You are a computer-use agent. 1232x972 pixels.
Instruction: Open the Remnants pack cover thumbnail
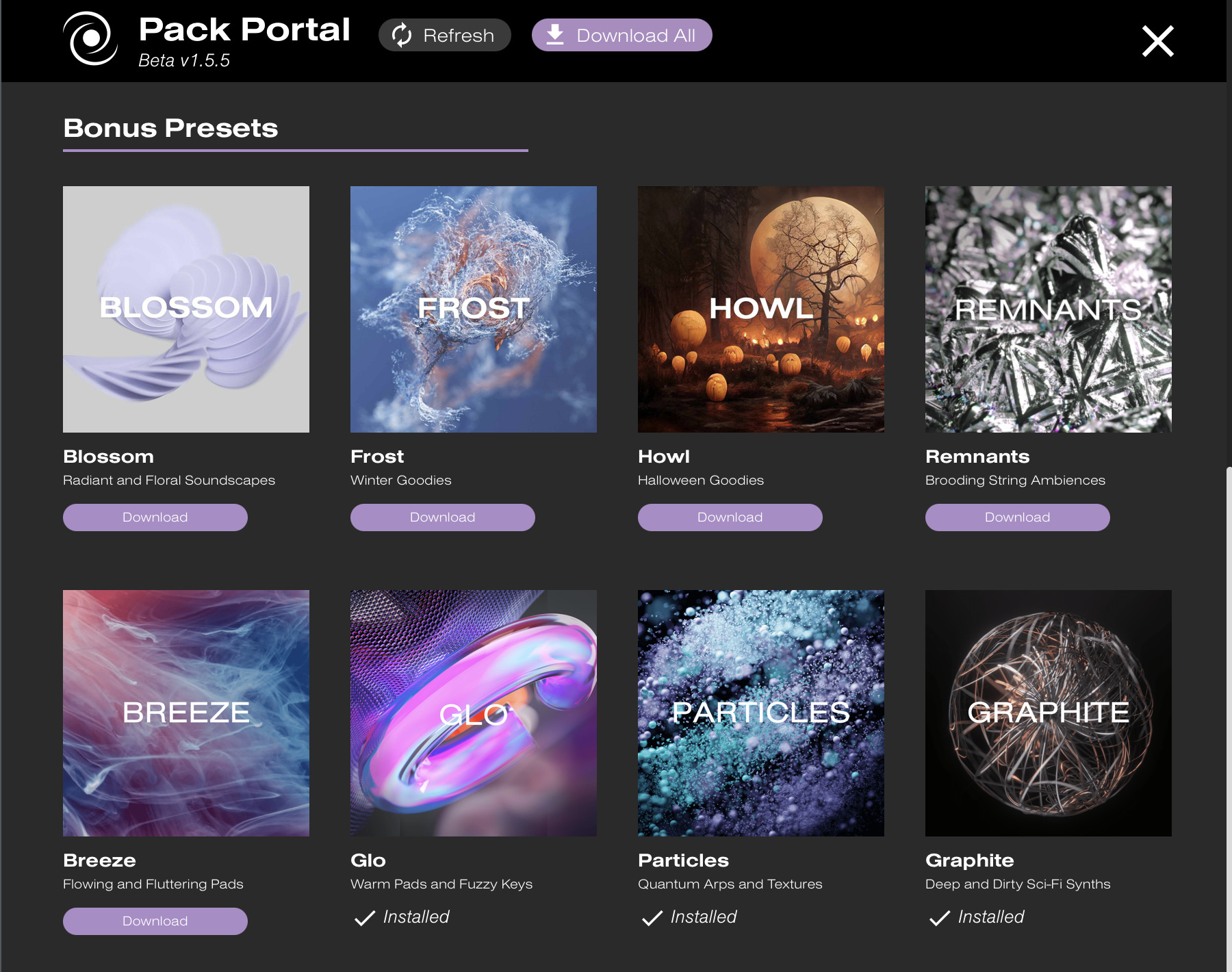point(1049,309)
